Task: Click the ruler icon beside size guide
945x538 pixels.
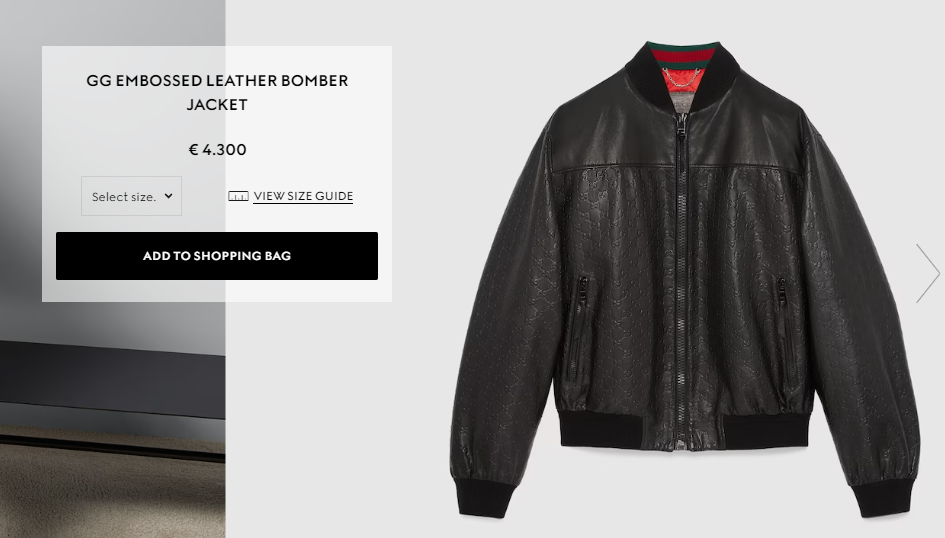Action: pyautogui.click(x=238, y=196)
